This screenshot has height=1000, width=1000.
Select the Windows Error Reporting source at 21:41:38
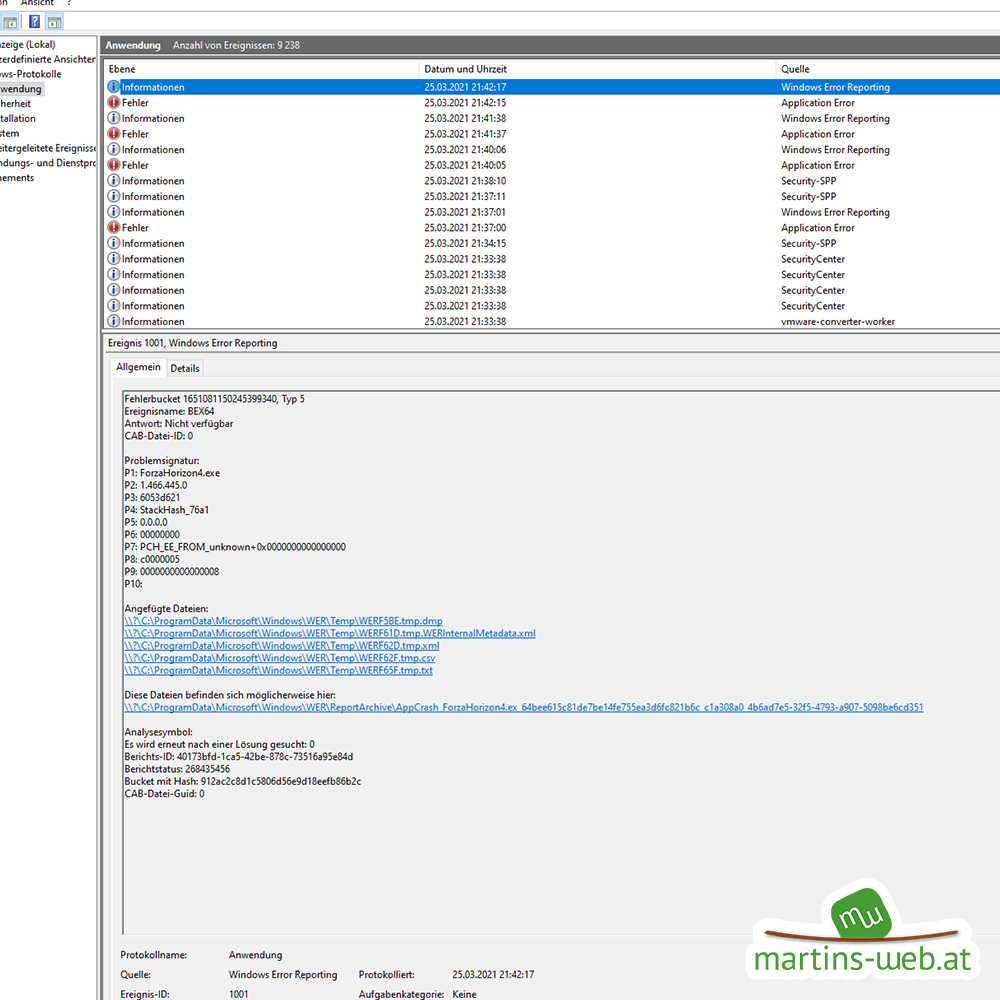[x=835, y=118]
